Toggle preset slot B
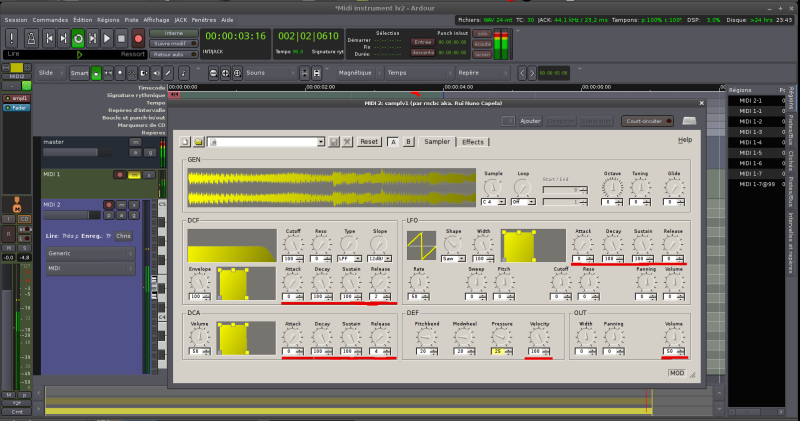The image size is (800, 421). pyautogui.click(x=408, y=142)
